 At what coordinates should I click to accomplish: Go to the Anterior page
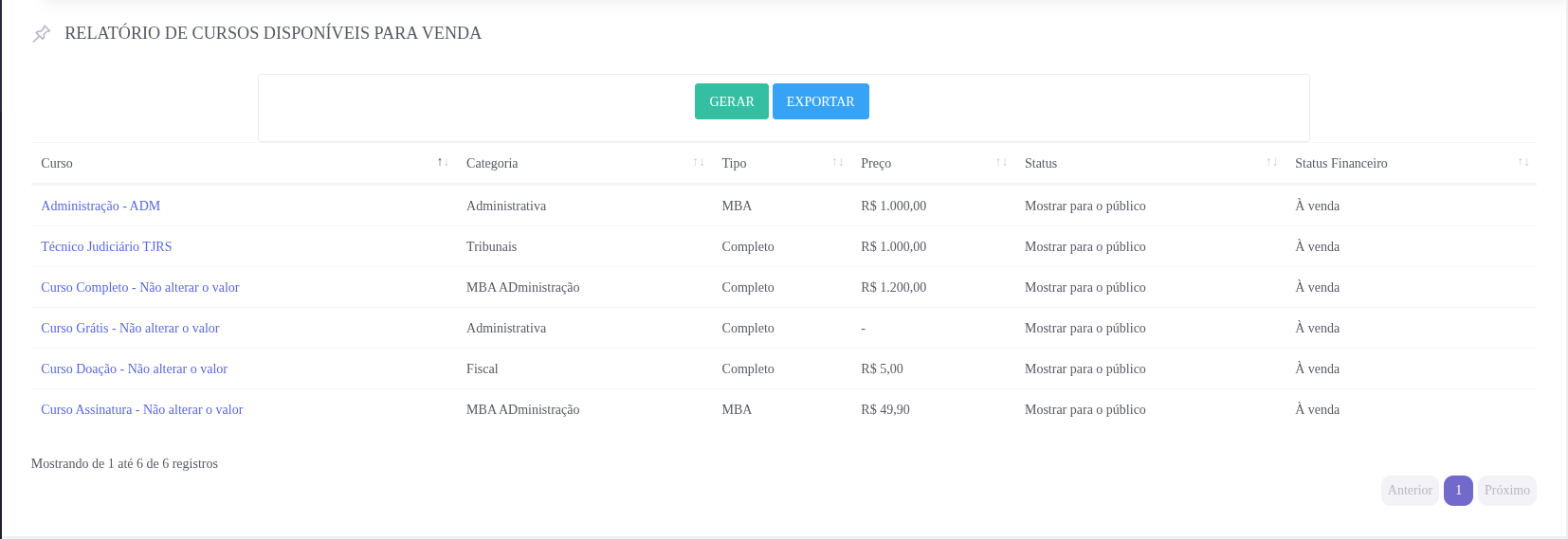[1410, 491]
